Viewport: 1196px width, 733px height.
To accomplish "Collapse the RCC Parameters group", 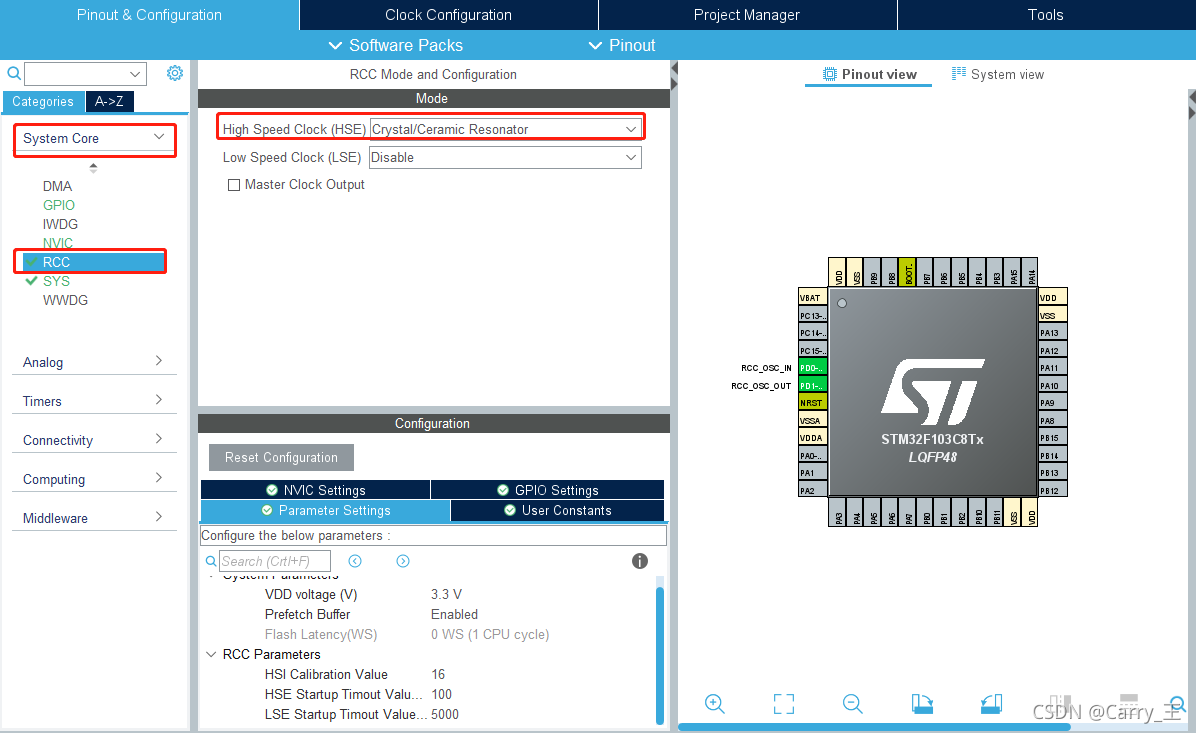I will click(211, 654).
